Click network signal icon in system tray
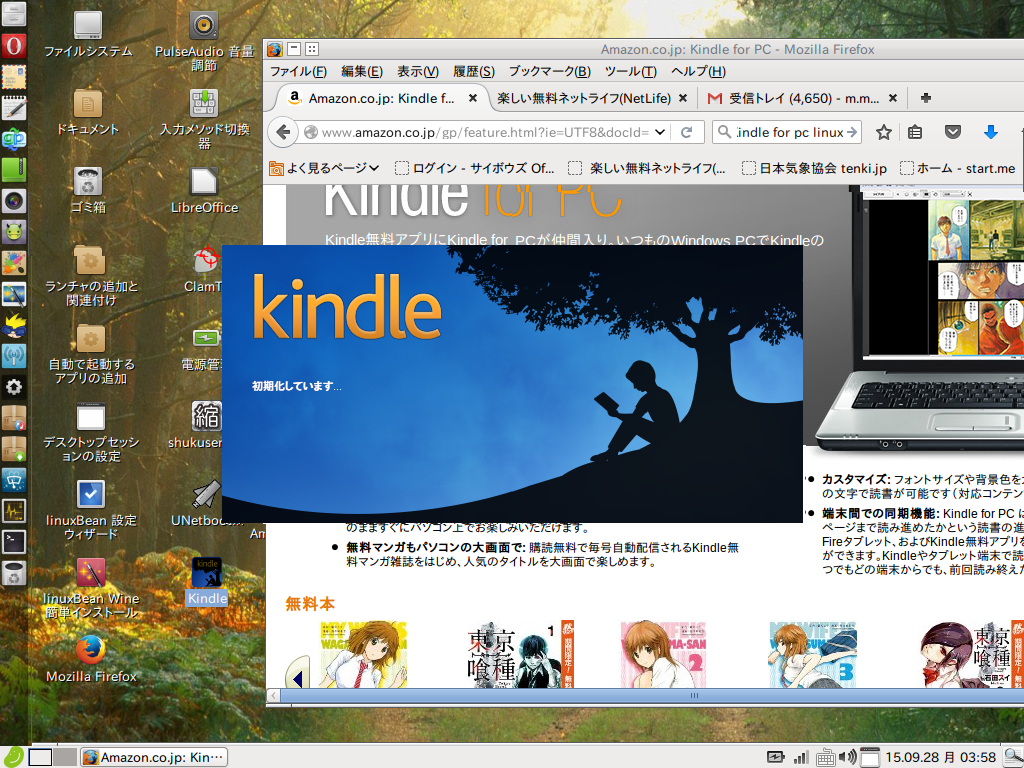1024x768 pixels. tap(801, 757)
